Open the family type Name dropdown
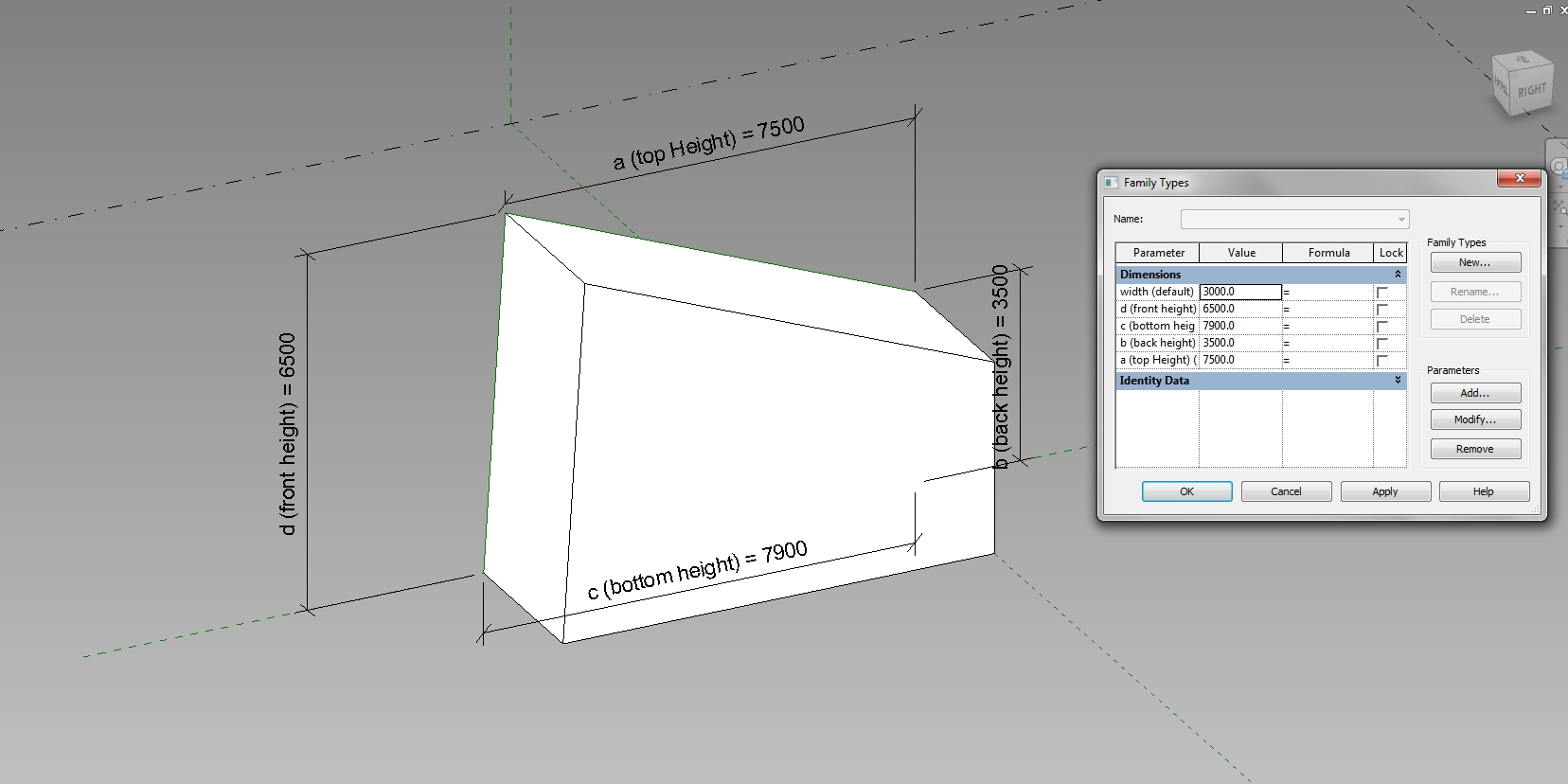The image size is (1568, 784). point(1400,220)
